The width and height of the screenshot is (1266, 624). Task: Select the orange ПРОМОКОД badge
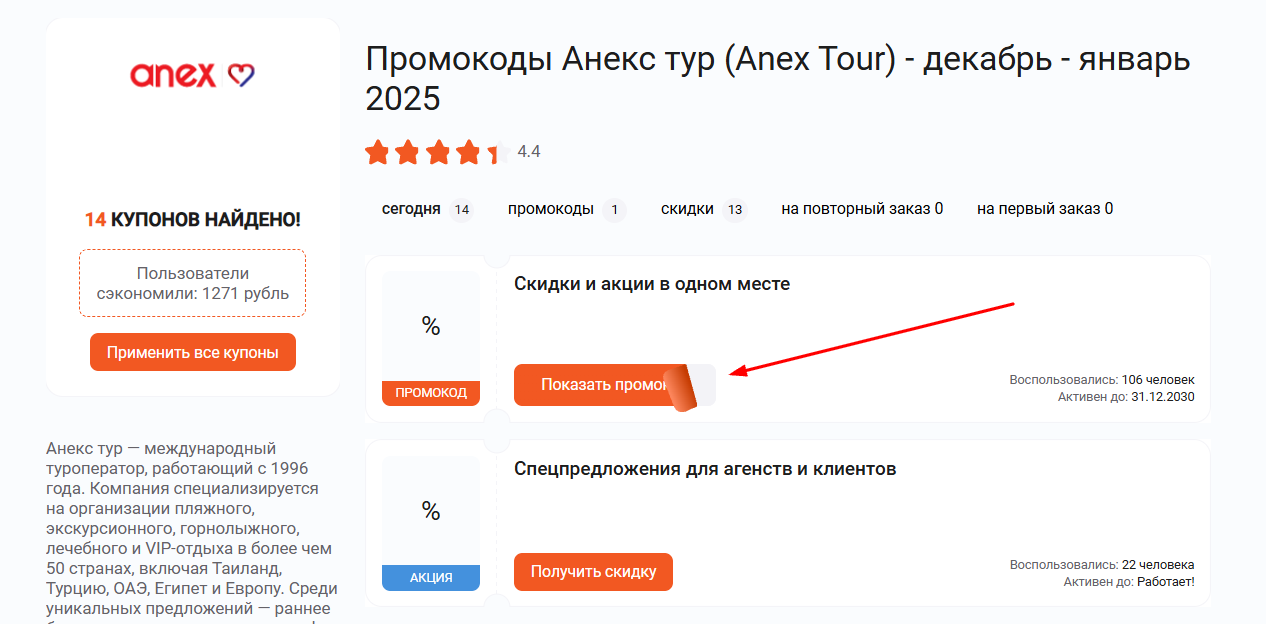point(430,393)
